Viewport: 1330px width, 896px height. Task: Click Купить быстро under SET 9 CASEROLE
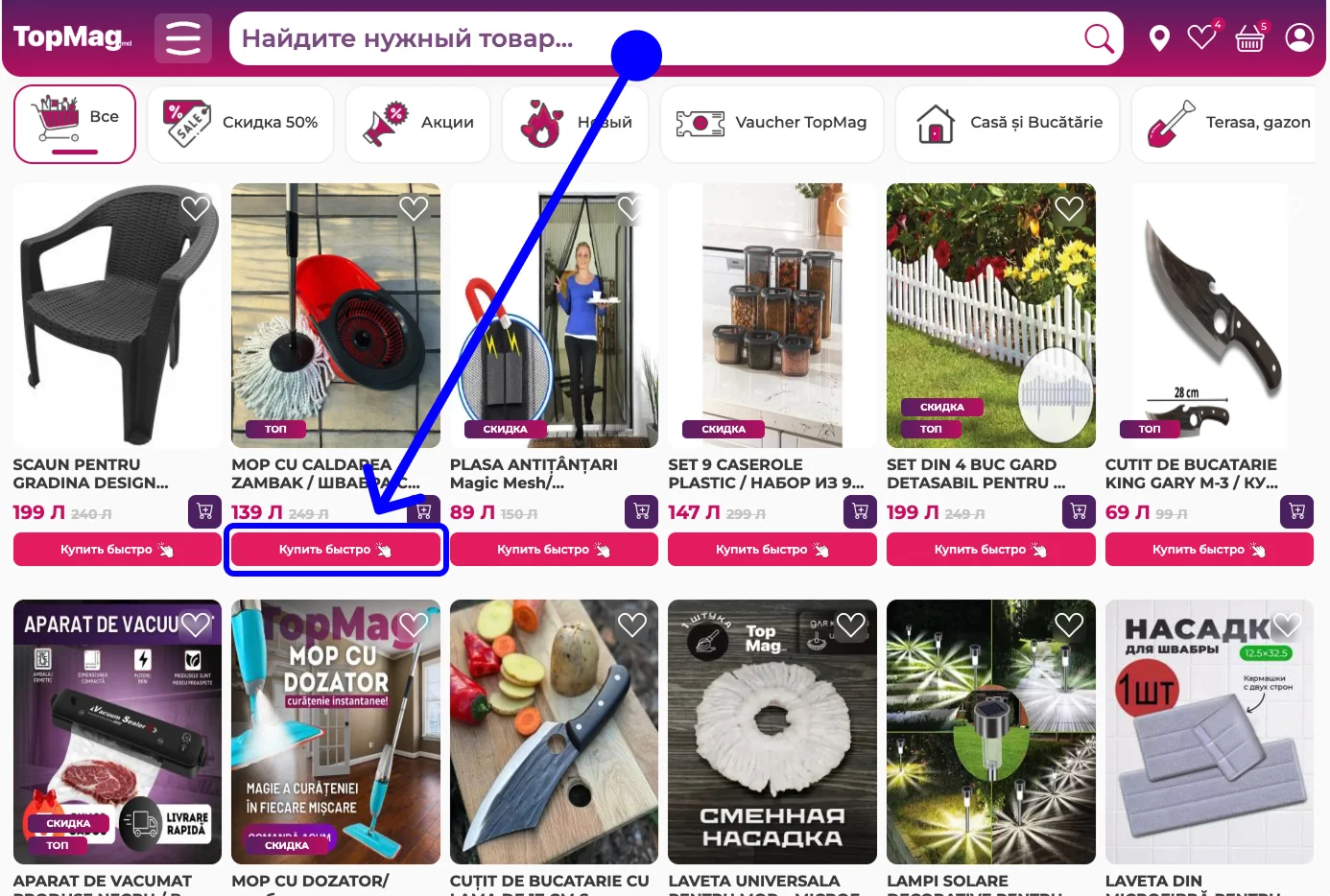tap(772, 550)
